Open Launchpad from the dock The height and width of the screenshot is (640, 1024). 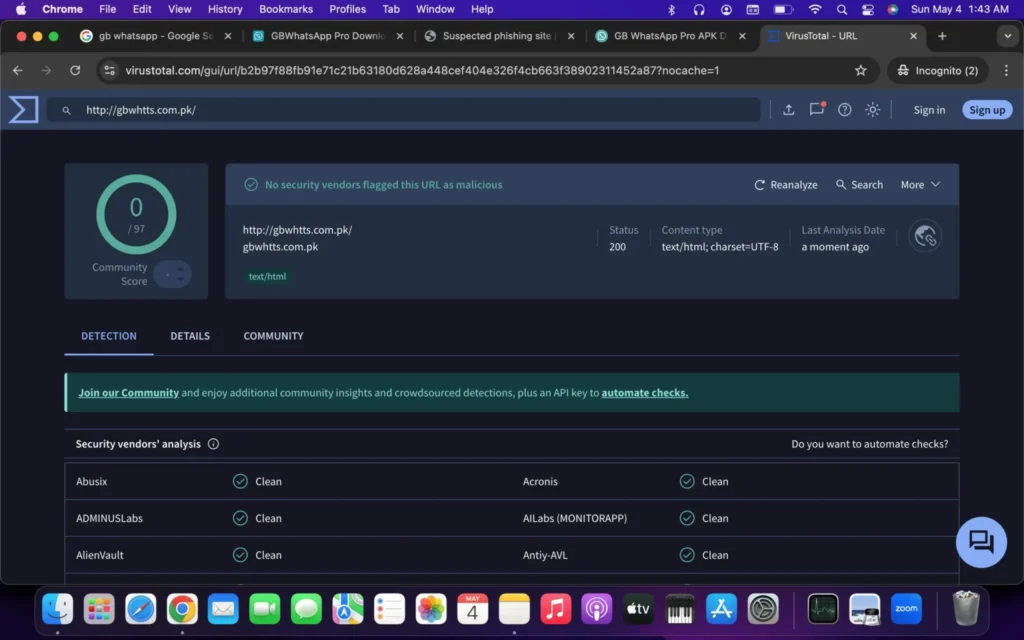[x=99, y=609]
